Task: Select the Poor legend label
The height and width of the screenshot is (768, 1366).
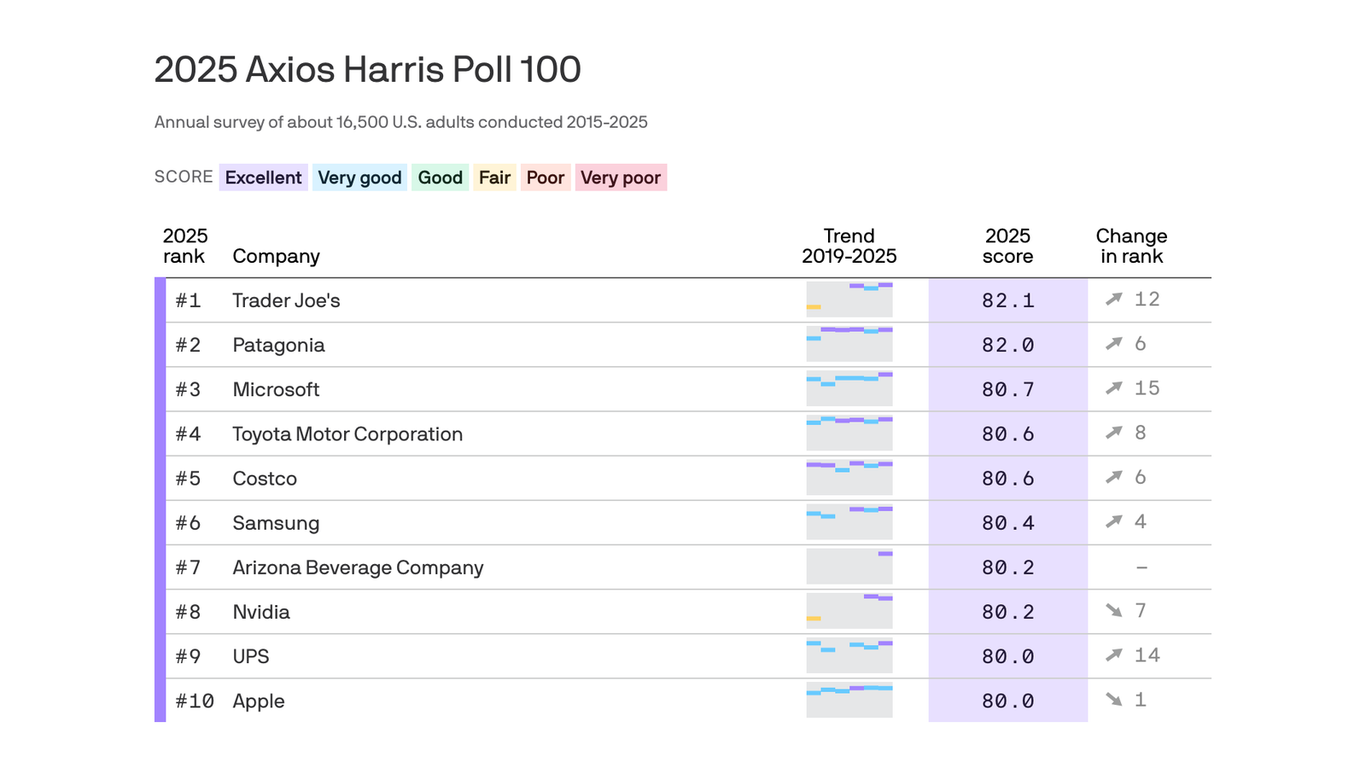Action: click(x=545, y=177)
